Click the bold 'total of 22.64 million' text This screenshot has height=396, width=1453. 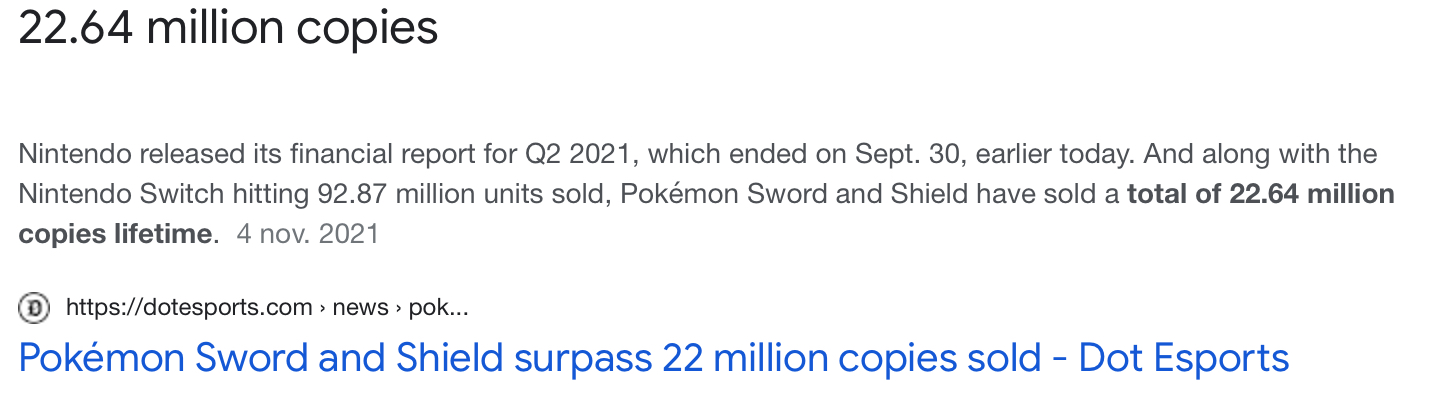tap(1261, 194)
